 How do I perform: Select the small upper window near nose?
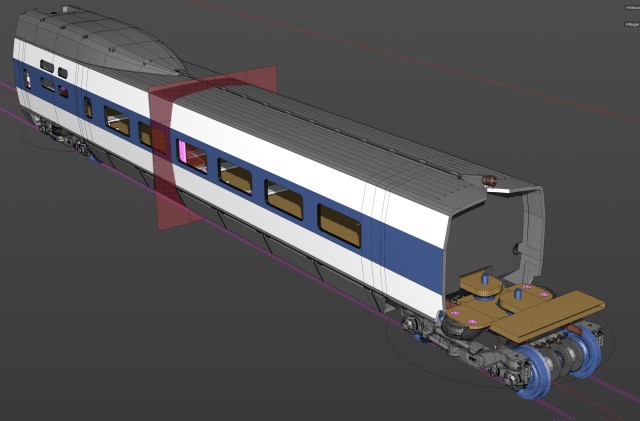click(x=47, y=66)
